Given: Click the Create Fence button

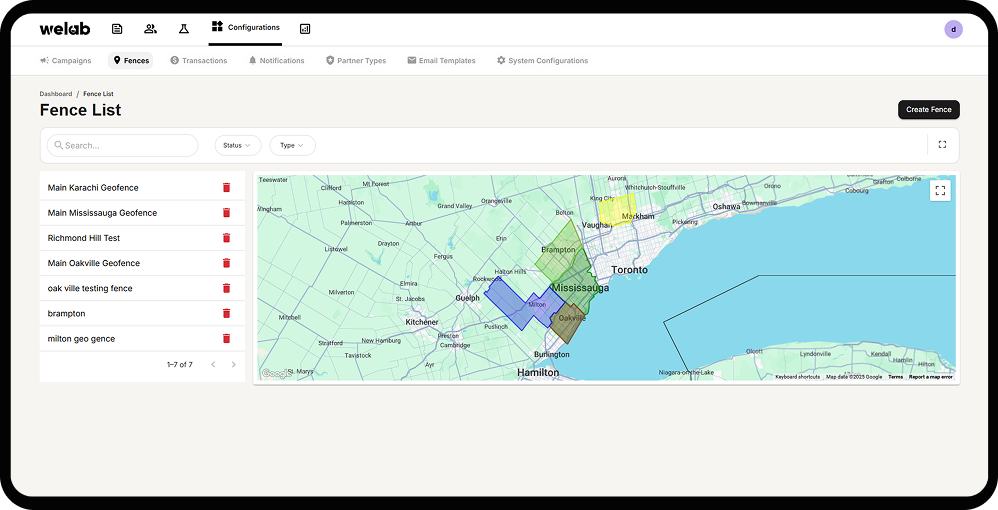Looking at the screenshot, I should coord(929,110).
